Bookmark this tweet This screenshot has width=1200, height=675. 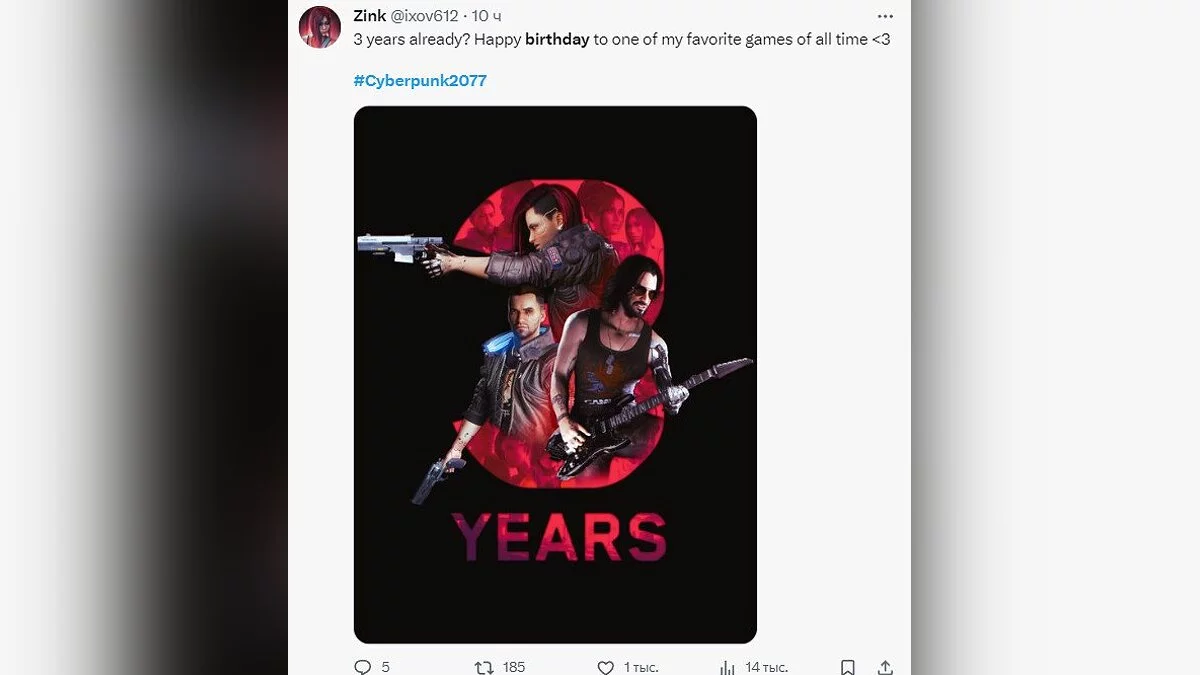[x=847, y=667]
